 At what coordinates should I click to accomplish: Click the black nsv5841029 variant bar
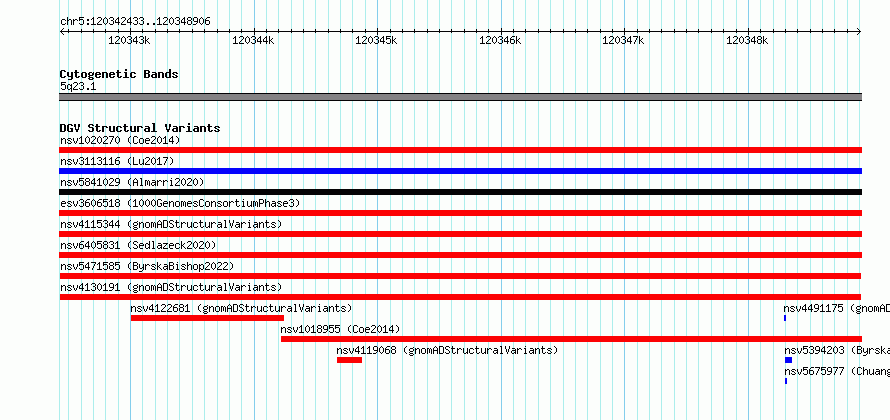point(460,192)
